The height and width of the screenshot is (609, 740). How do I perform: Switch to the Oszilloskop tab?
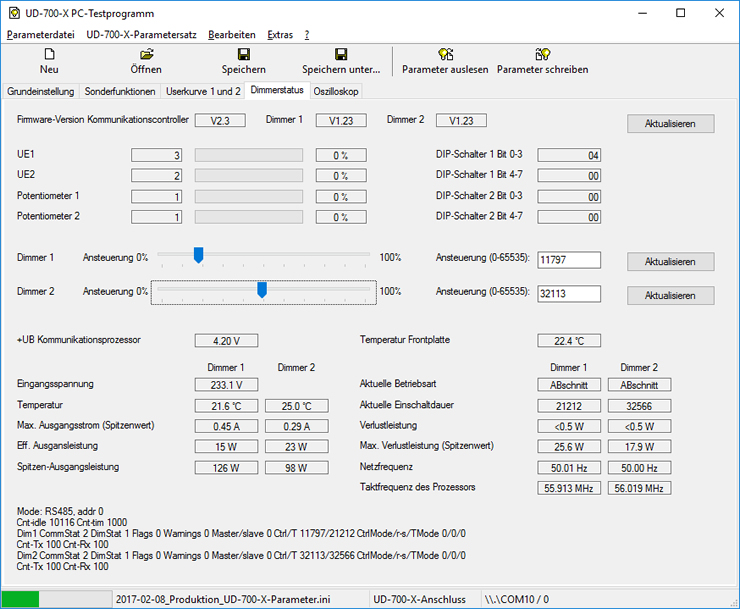(x=335, y=91)
